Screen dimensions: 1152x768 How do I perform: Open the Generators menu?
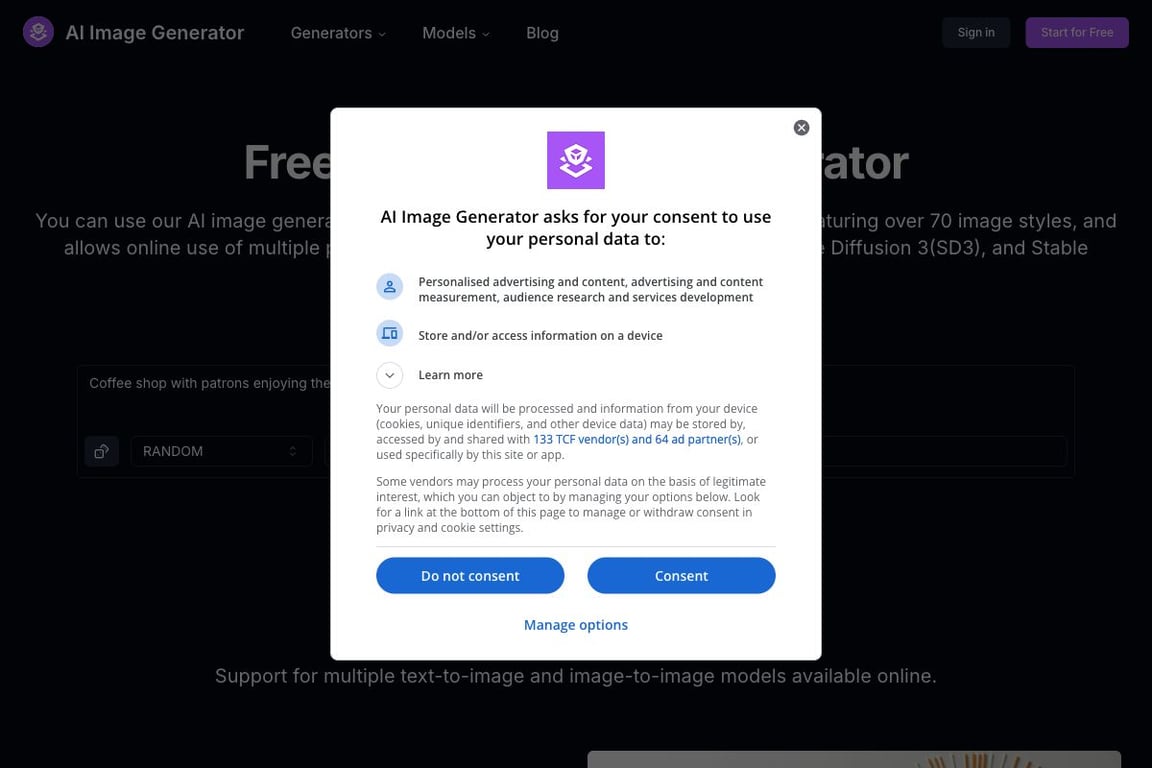click(x=338, y=33)
